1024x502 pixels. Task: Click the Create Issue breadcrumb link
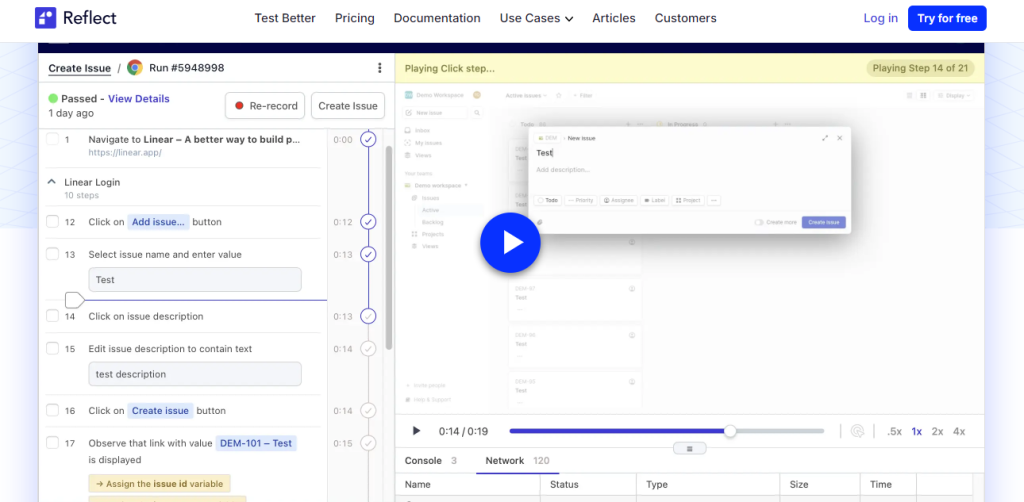[x=80, y=68]
